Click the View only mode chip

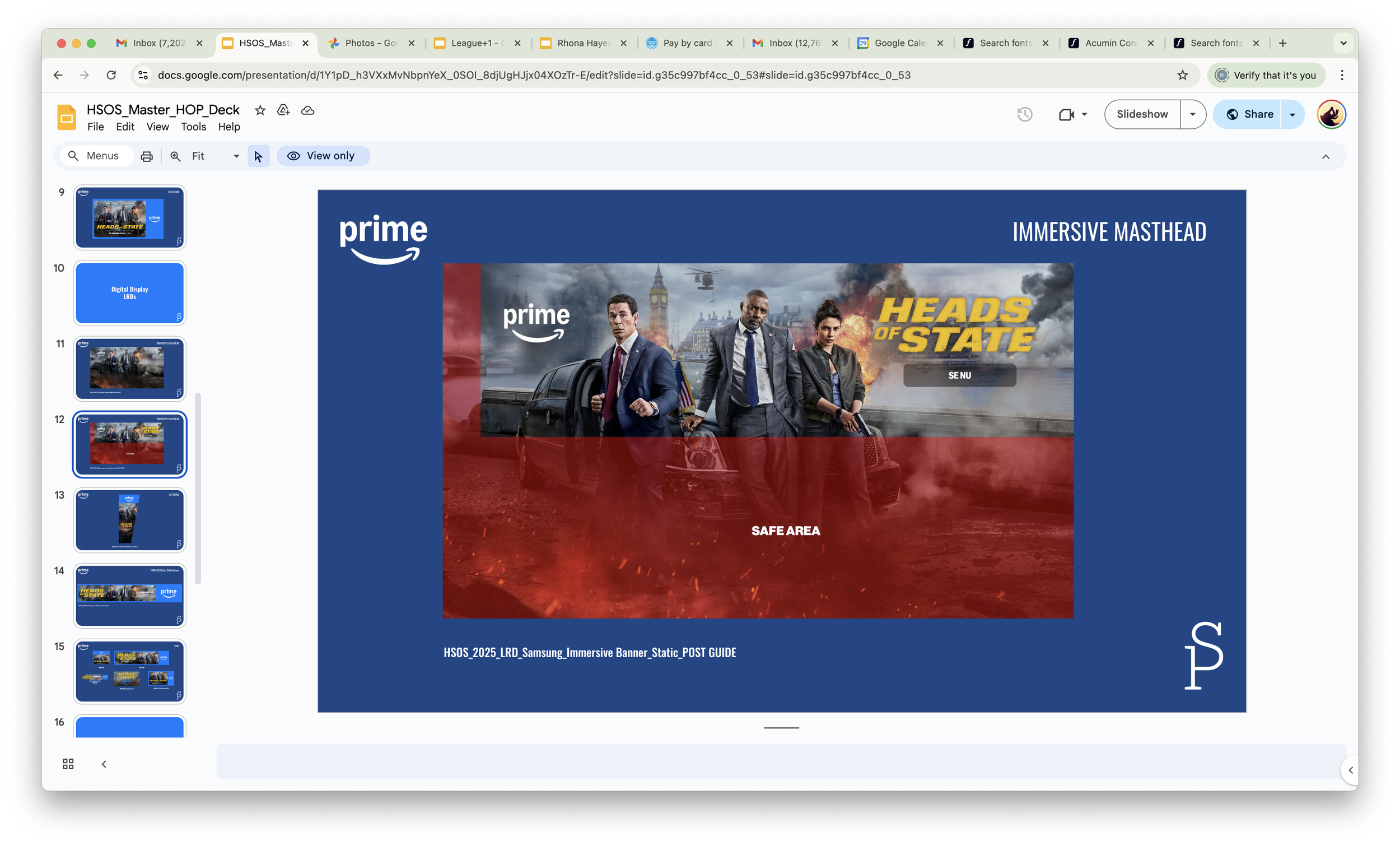tap(323, 156)
